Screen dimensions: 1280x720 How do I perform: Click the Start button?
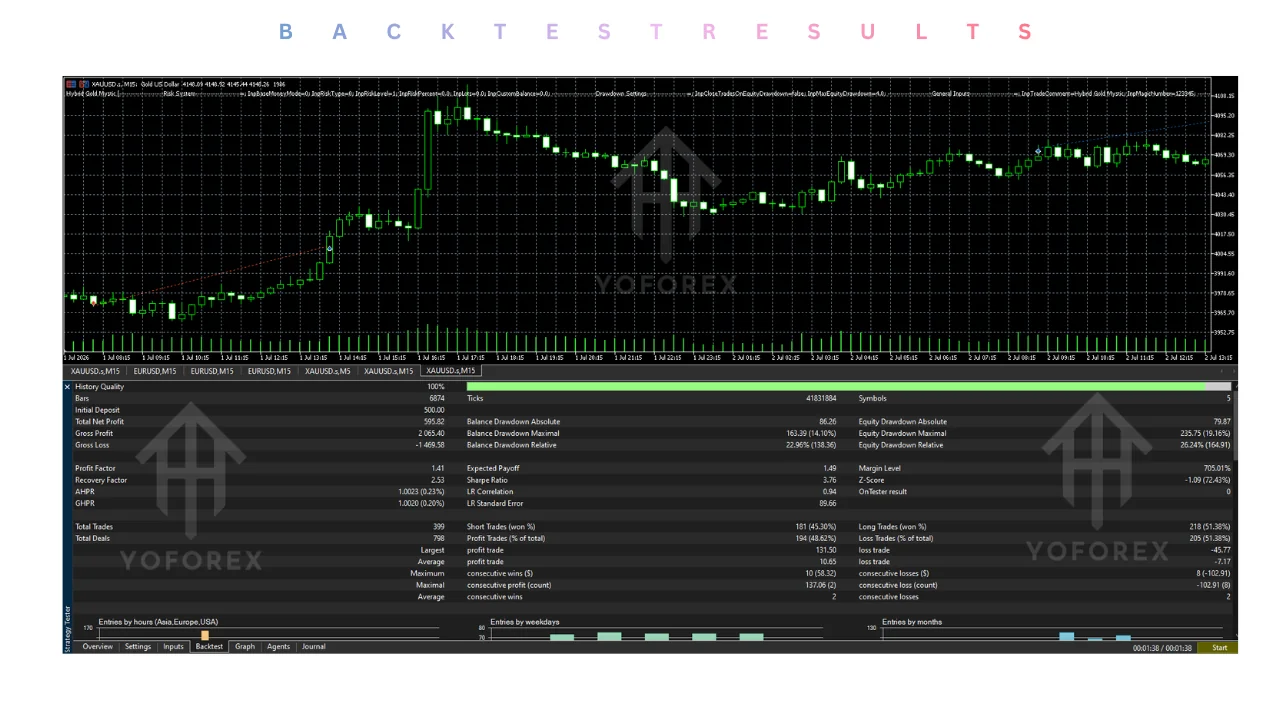(1219, 648)
